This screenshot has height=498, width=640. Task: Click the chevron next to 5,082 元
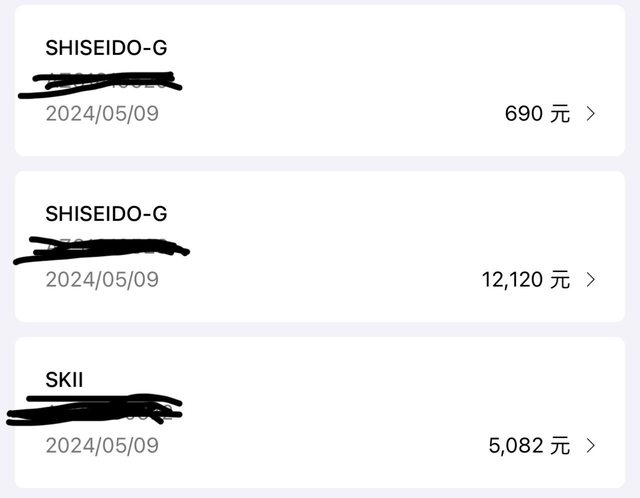tap(591, 446)
